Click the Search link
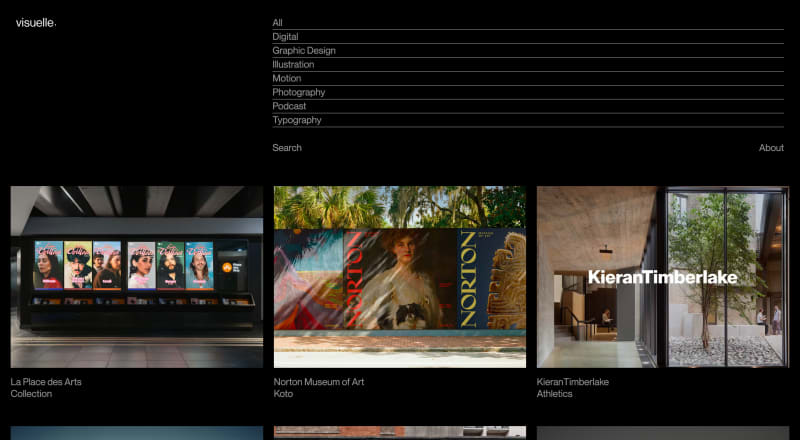The image size is (800, 440). 287,148
